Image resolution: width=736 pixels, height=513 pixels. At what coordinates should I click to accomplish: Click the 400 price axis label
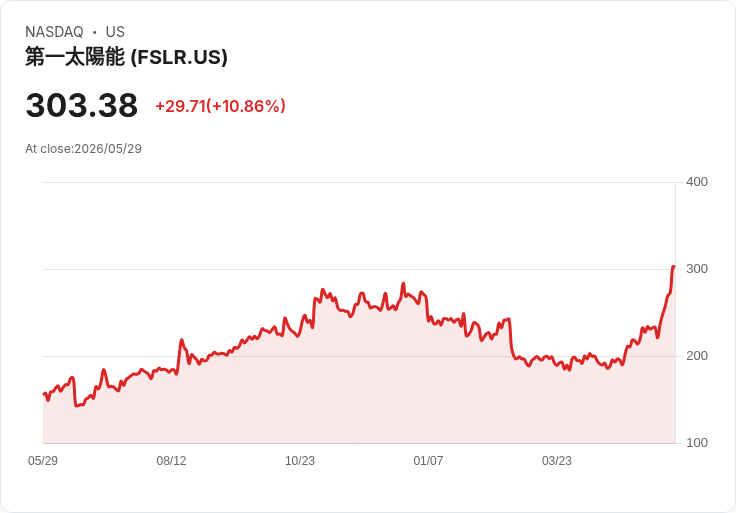click(x=697, y=182)
